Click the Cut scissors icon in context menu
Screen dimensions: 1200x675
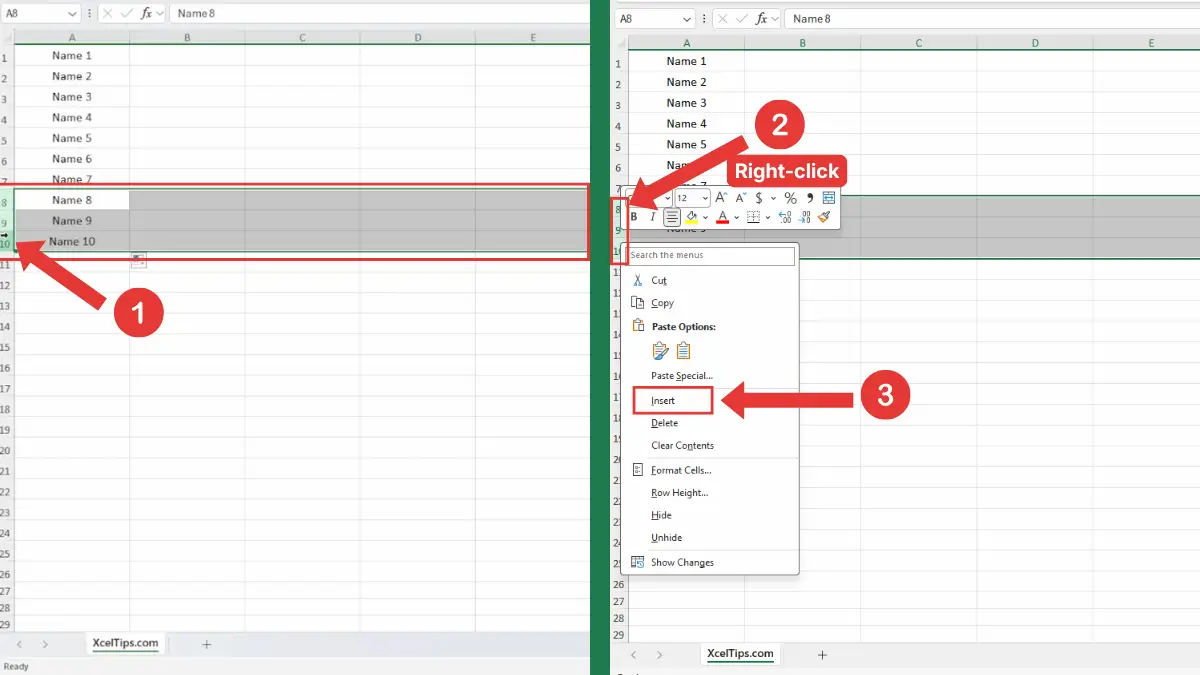point(637,281)
